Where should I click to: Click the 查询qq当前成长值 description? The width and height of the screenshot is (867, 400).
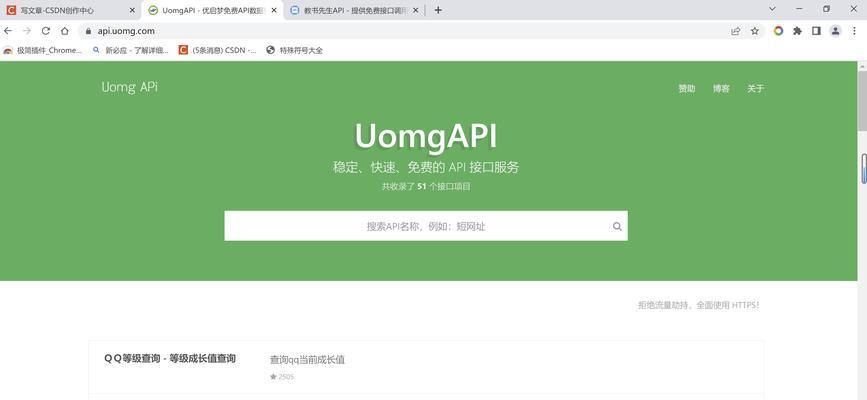tap(307, 360)
